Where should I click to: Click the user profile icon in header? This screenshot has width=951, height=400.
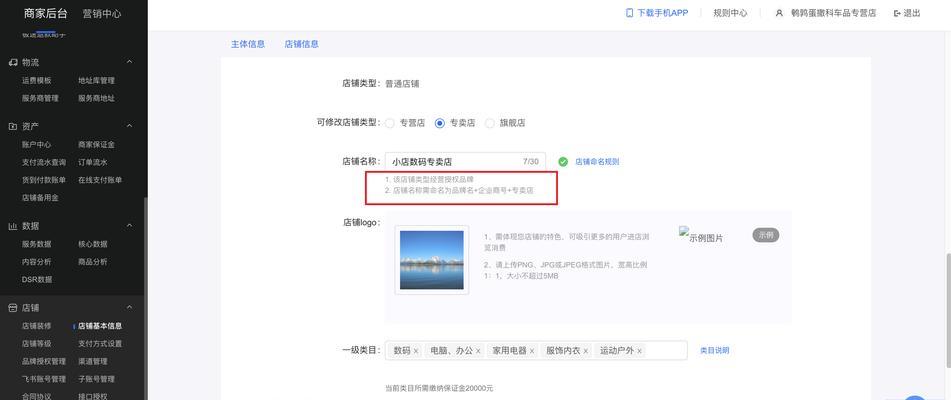point(779,13)
